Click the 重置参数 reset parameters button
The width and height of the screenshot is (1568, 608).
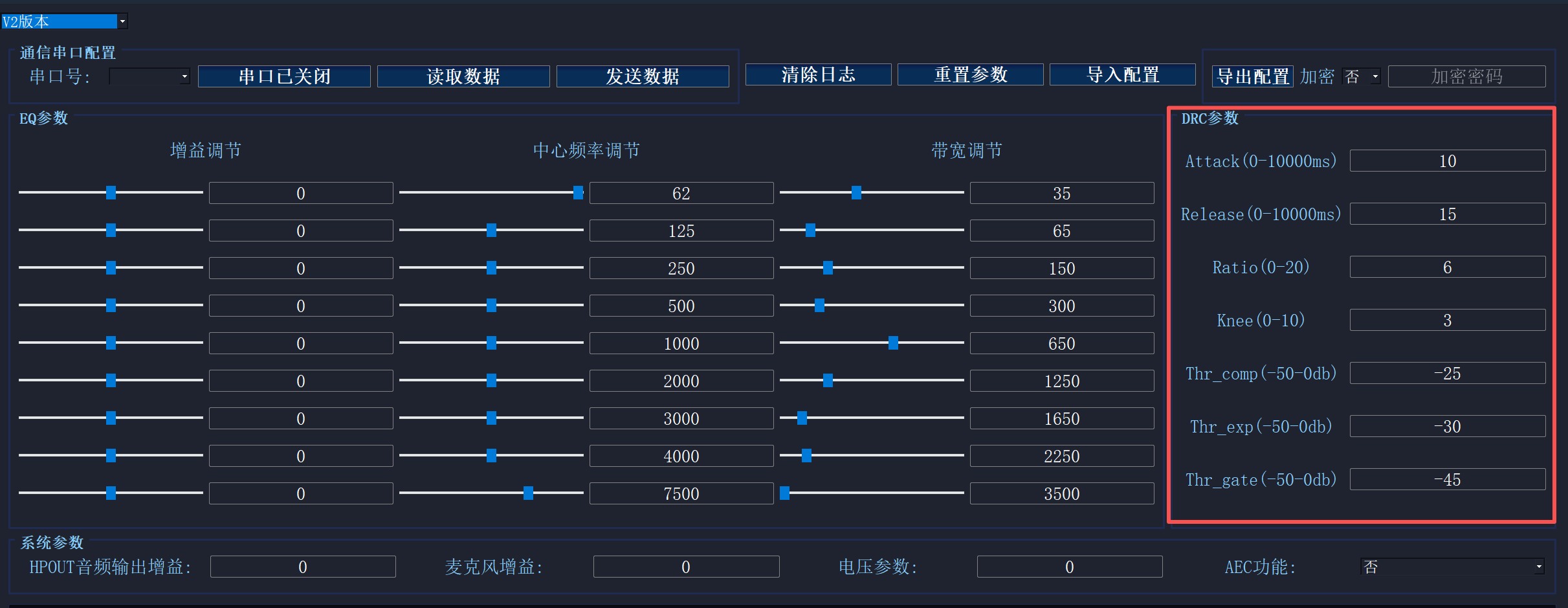pyautogui.click(x=970, y=74)
